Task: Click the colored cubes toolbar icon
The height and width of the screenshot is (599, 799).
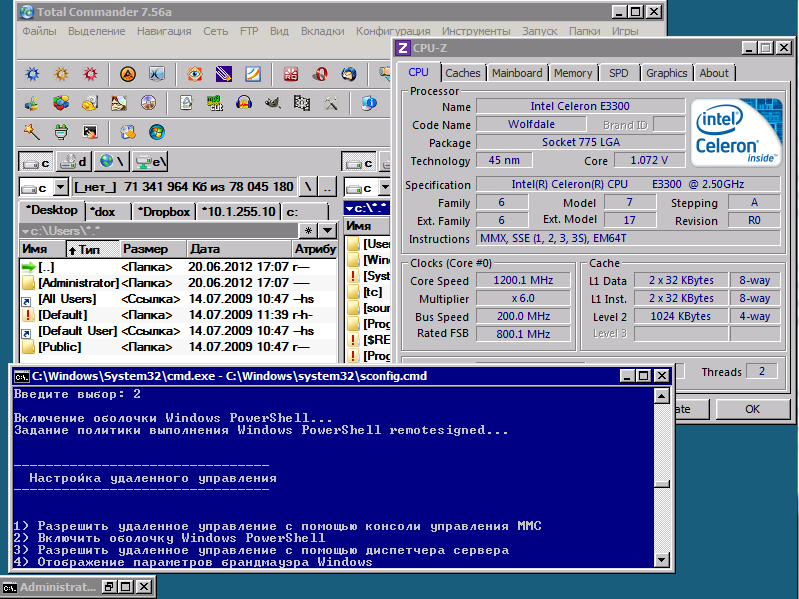Action: [61, 103]
